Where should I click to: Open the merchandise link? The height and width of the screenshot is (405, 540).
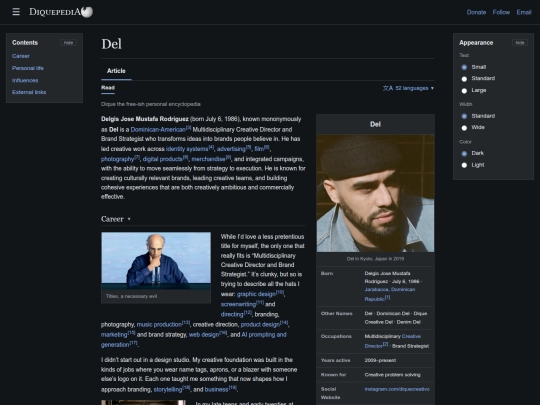click(x=208, y=159)
